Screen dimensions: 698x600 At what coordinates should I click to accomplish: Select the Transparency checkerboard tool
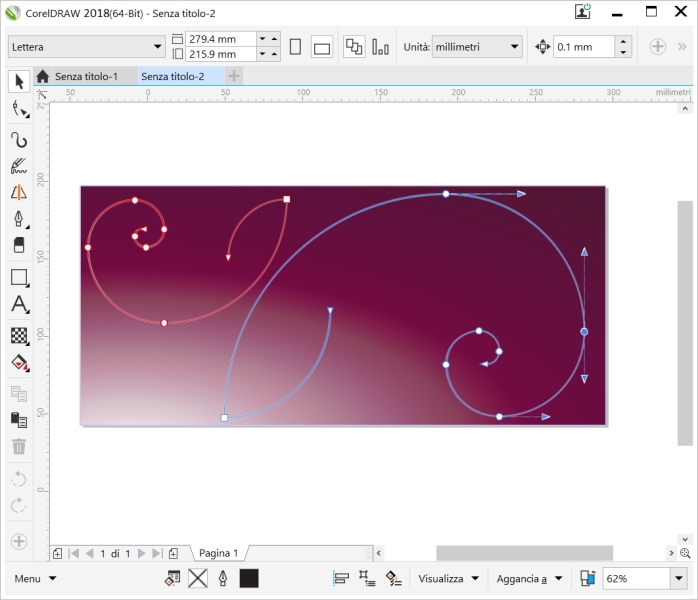click(18, 335)
